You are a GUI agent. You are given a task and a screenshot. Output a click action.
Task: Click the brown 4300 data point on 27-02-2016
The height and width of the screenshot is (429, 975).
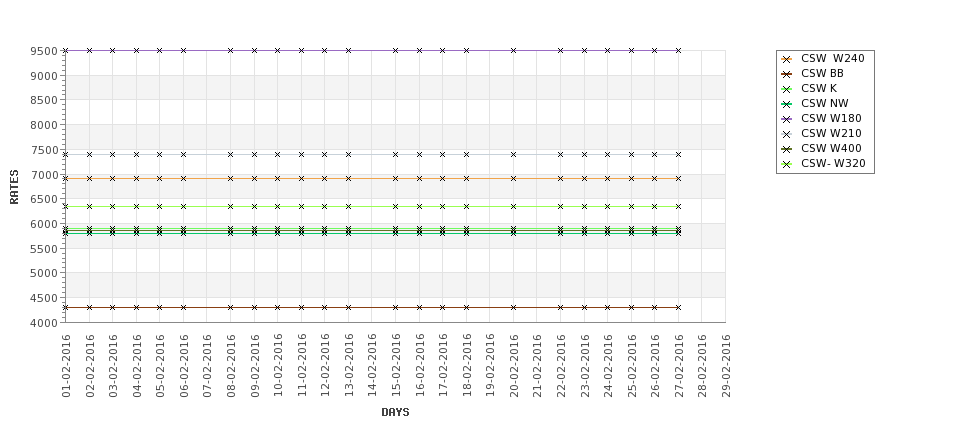point(678,307)
